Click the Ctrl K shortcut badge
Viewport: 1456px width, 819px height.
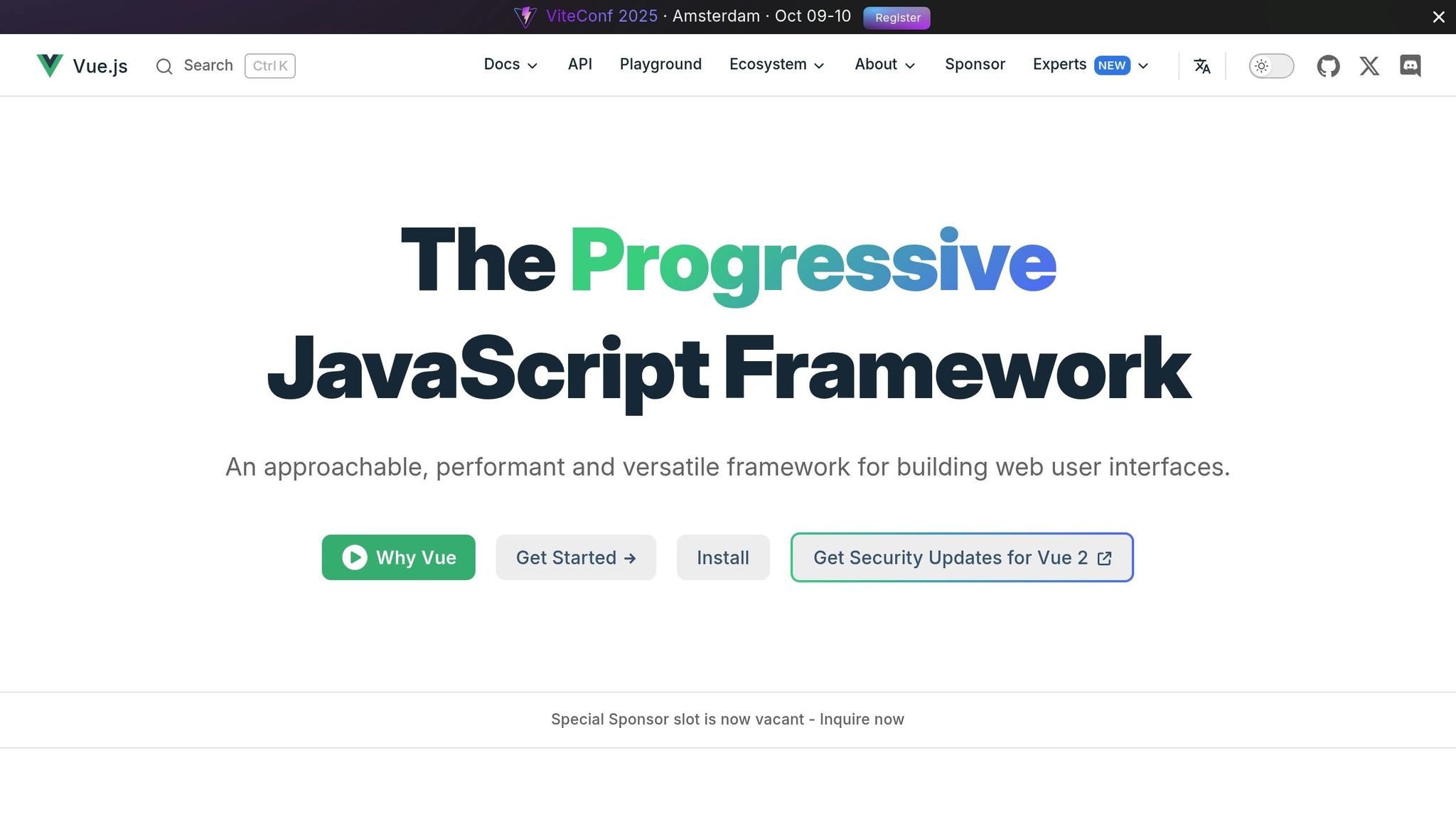click(x=270, y=66)
